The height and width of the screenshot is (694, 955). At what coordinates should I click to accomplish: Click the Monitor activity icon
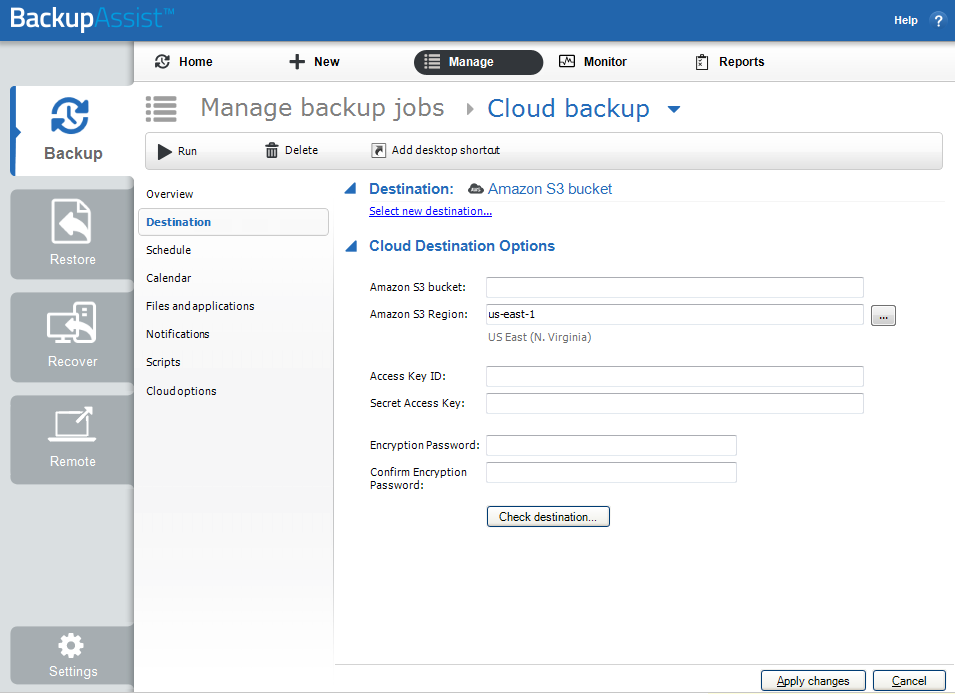click(x=567, y=62)
